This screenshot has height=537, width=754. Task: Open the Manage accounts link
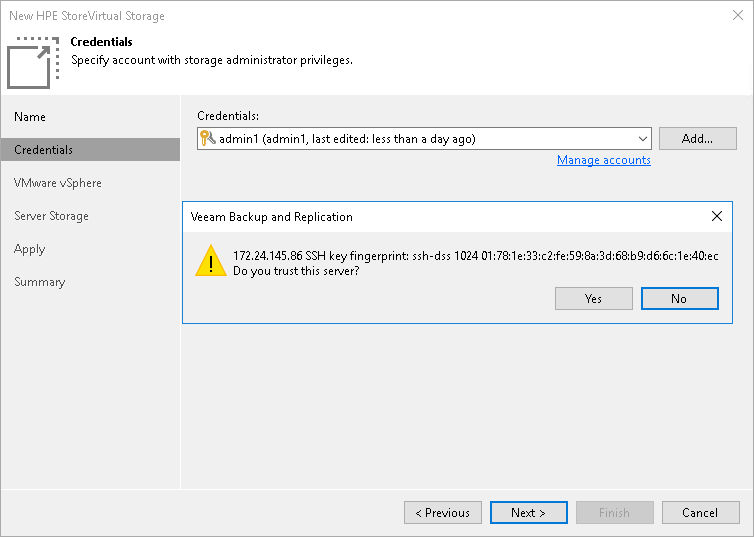(x=604, y=160)
